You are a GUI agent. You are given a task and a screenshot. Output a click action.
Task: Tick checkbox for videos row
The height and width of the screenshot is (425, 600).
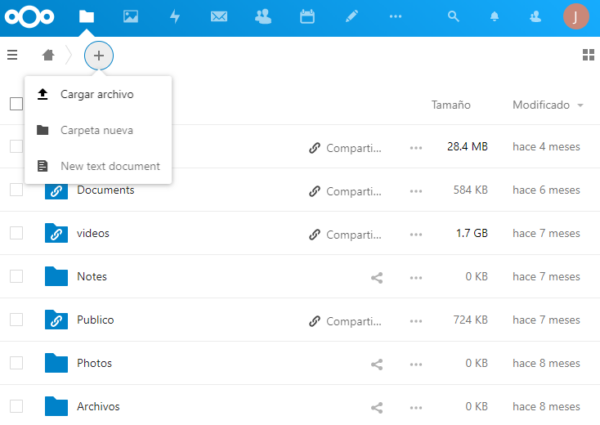point(16,233)
